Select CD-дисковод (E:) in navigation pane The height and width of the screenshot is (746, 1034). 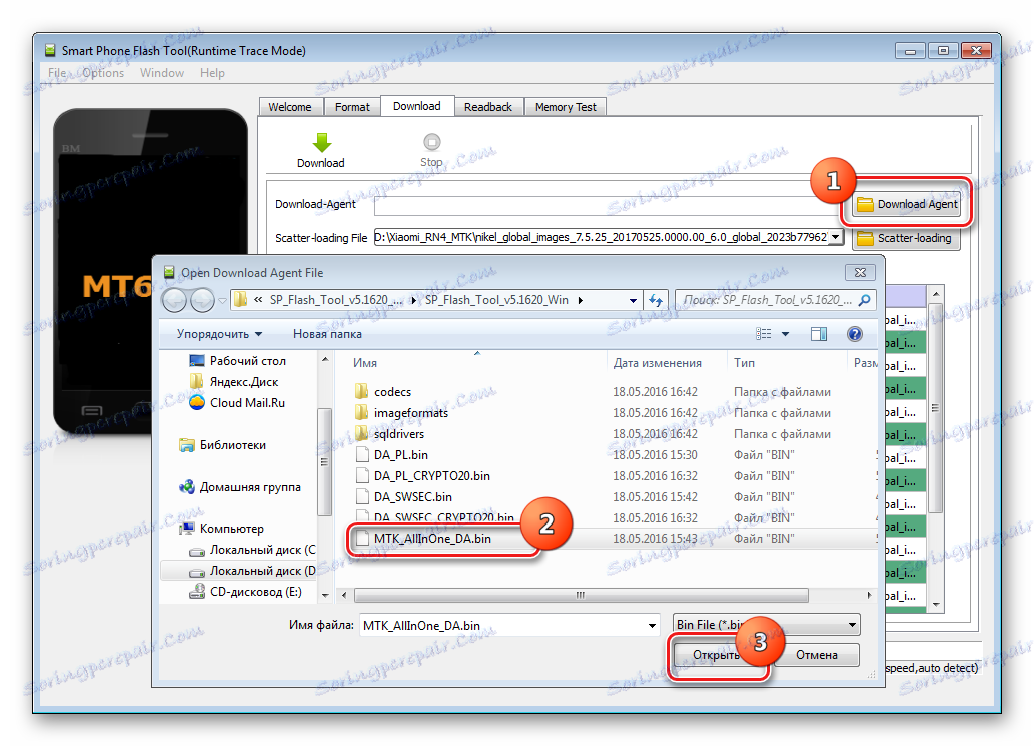(x=245, y=592)
